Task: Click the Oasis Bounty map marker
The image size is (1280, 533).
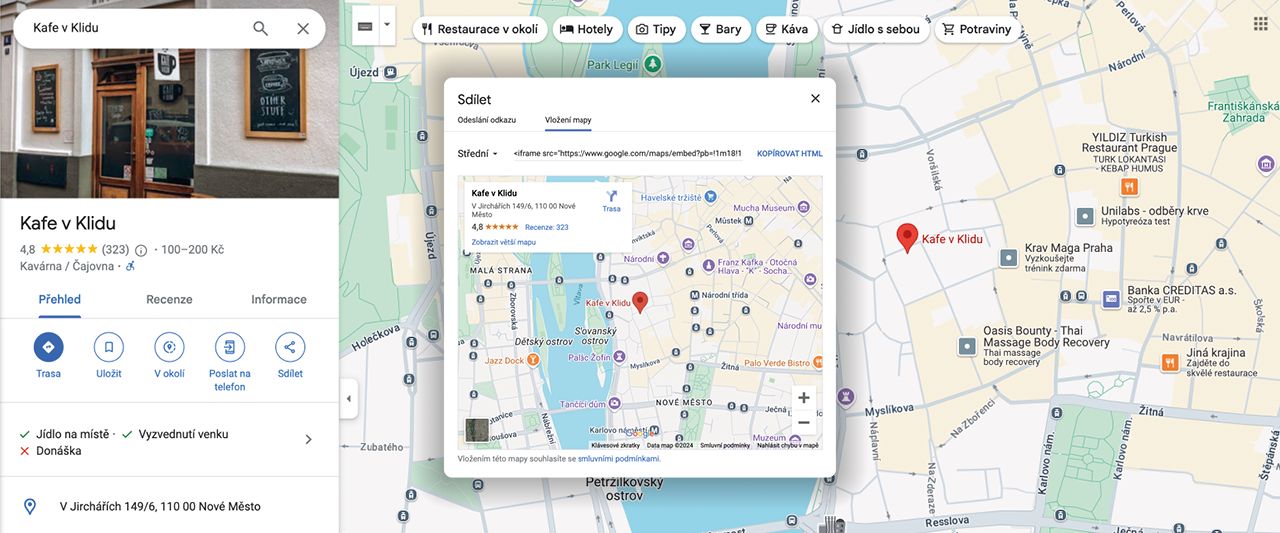Action: click(x=967, y=346)
